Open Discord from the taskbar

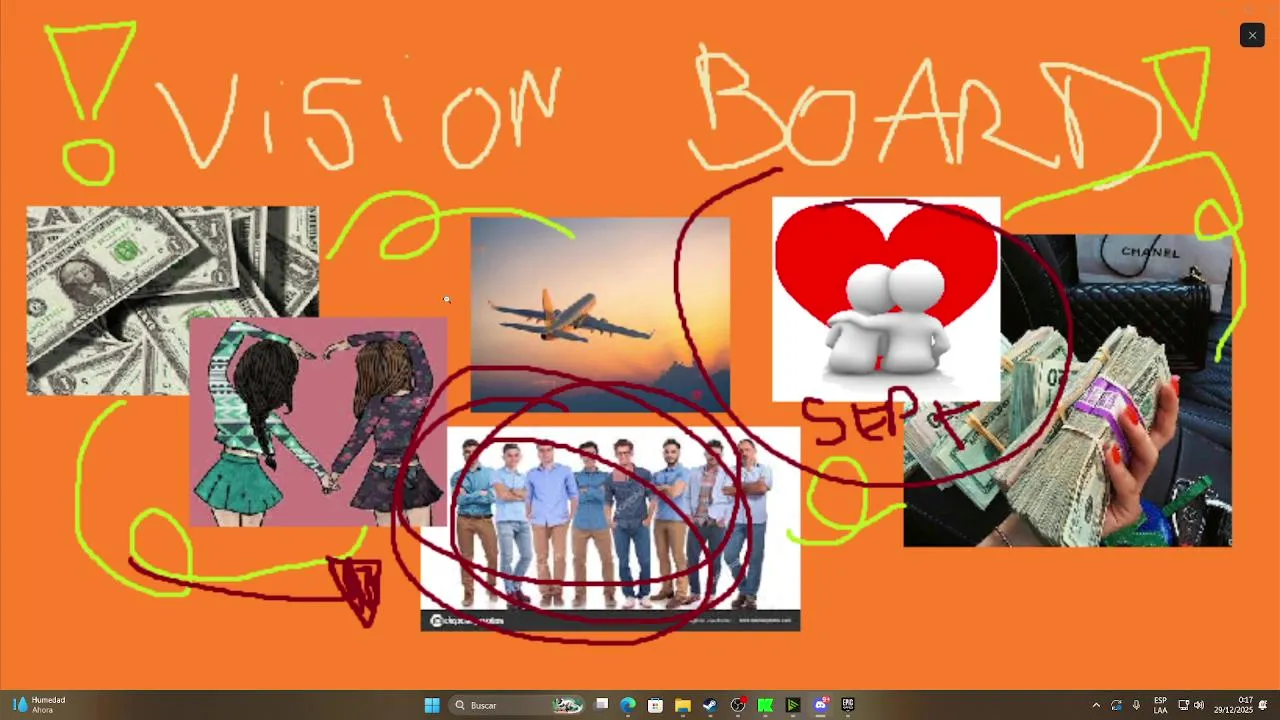[x=821, y=705]
